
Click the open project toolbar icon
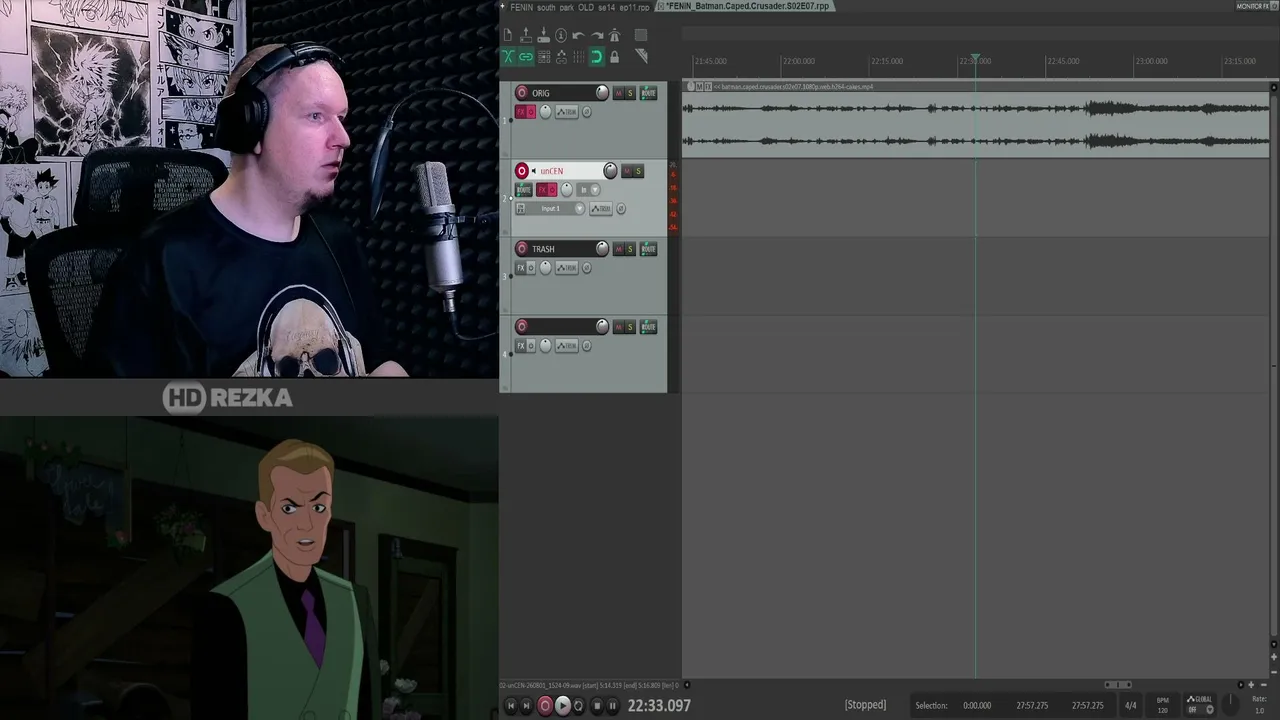point(525,35)
